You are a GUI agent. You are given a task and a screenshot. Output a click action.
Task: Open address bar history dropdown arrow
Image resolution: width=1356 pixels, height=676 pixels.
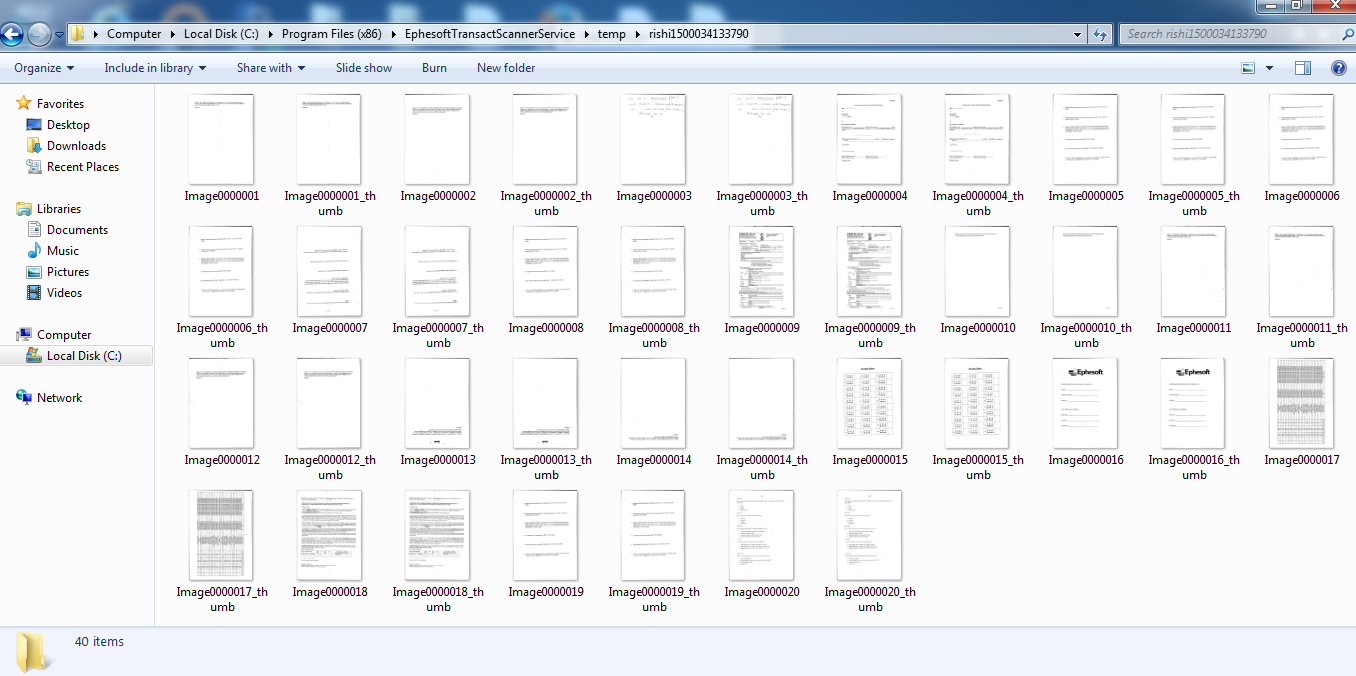click(1078, 34)
